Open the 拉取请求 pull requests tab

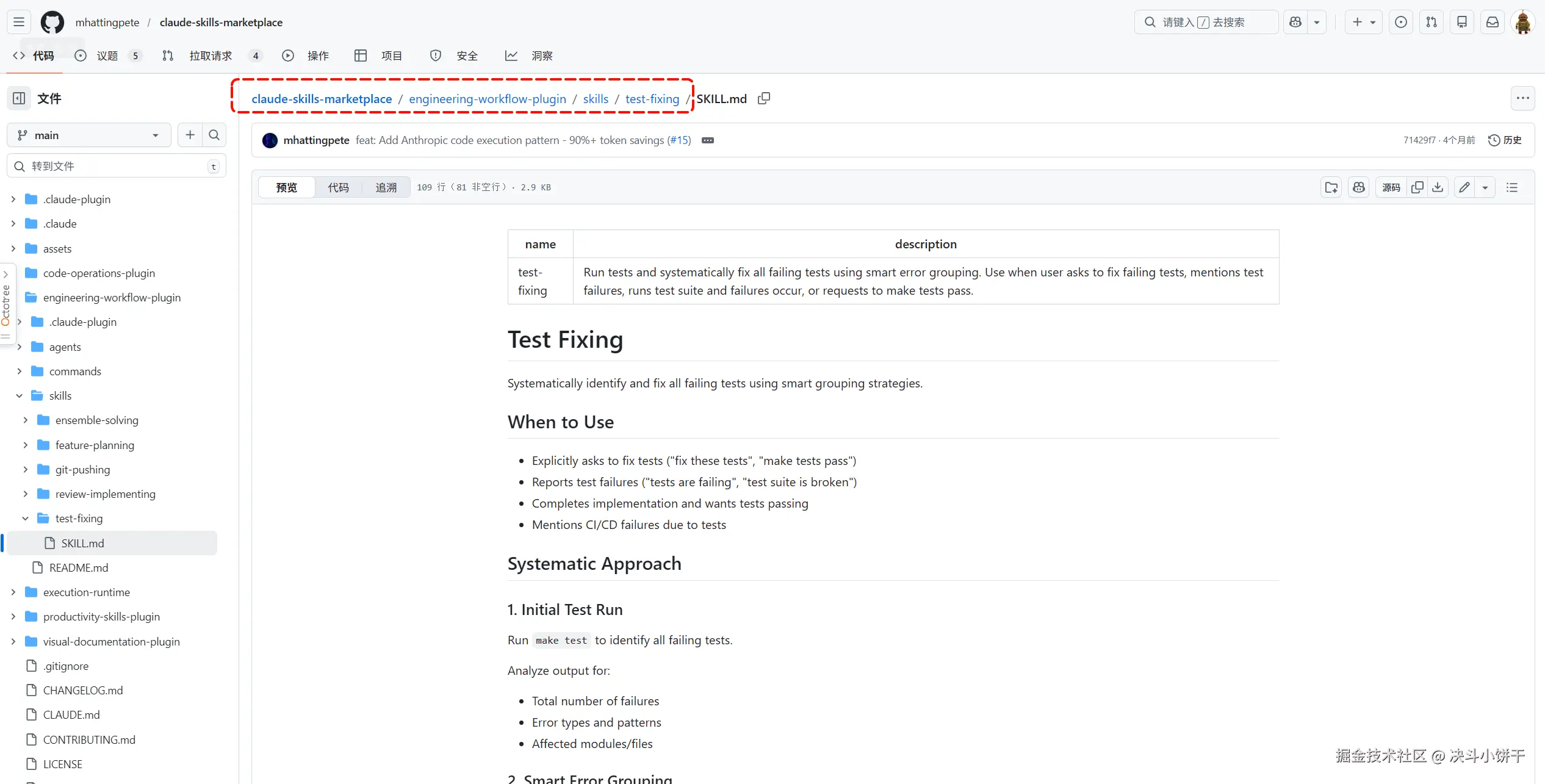pos(210,56)
